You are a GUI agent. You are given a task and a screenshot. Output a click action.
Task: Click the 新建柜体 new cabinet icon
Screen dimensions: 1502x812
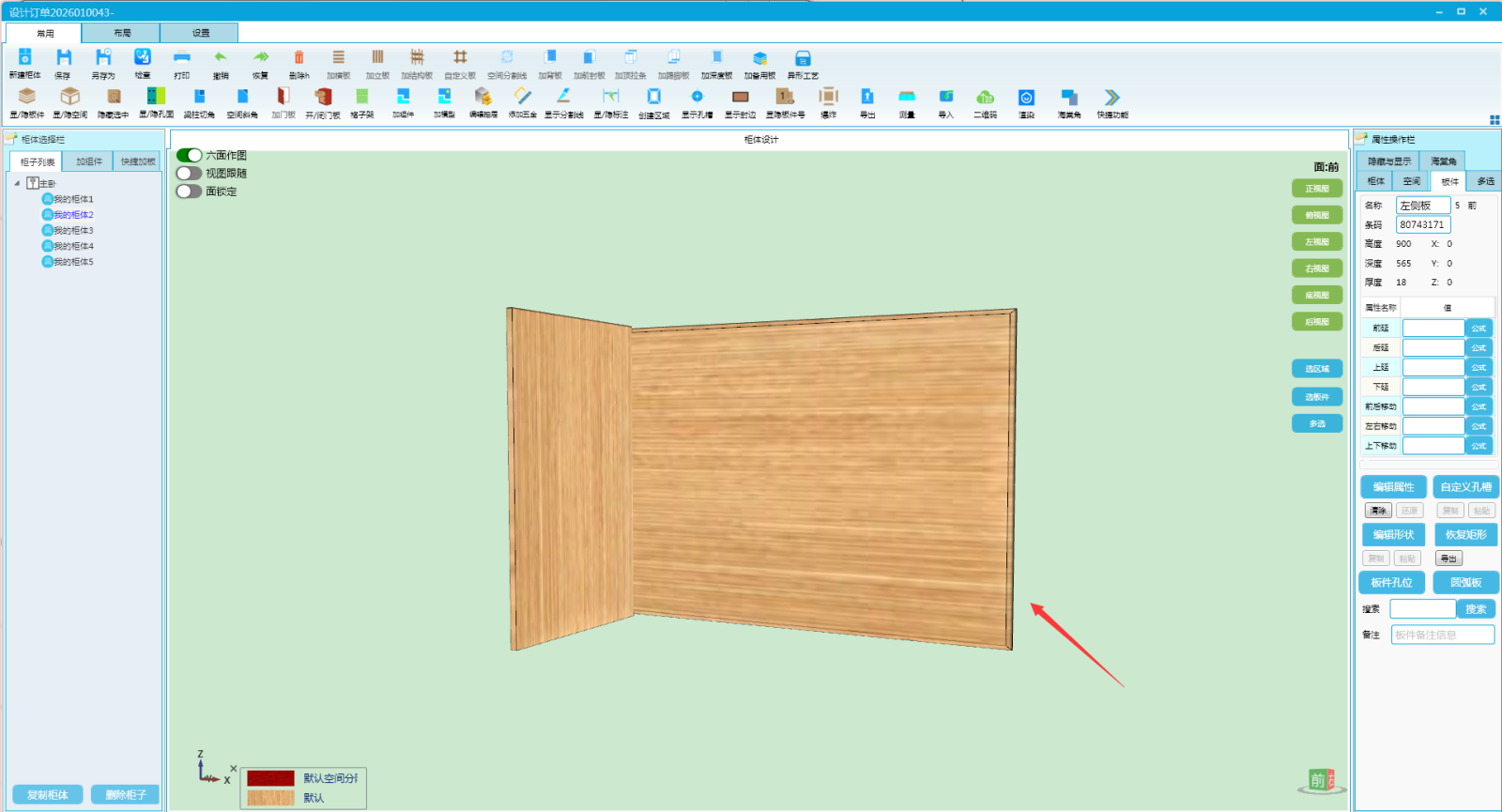point(25,58)
